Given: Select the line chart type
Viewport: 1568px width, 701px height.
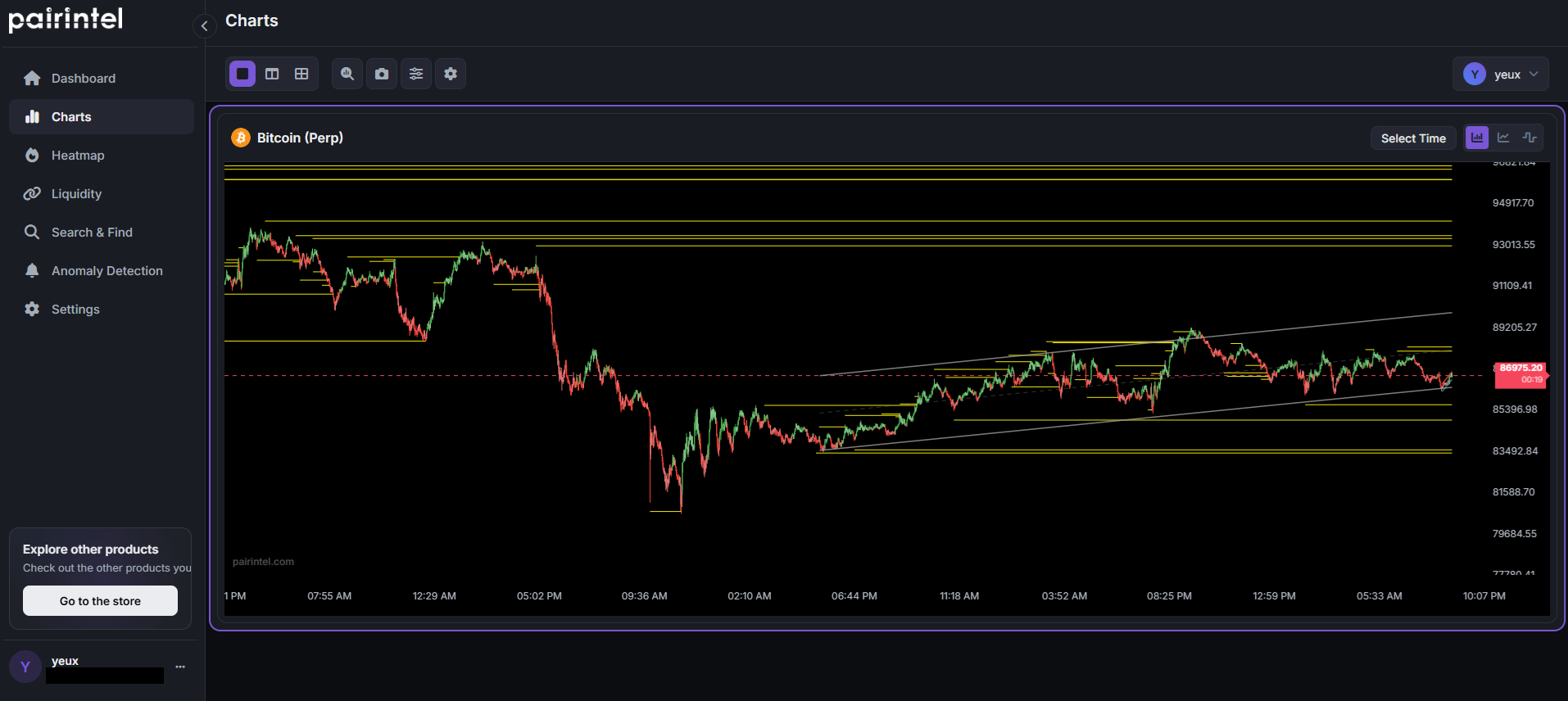Looking at the screenshot, I should coord(1503,138).
